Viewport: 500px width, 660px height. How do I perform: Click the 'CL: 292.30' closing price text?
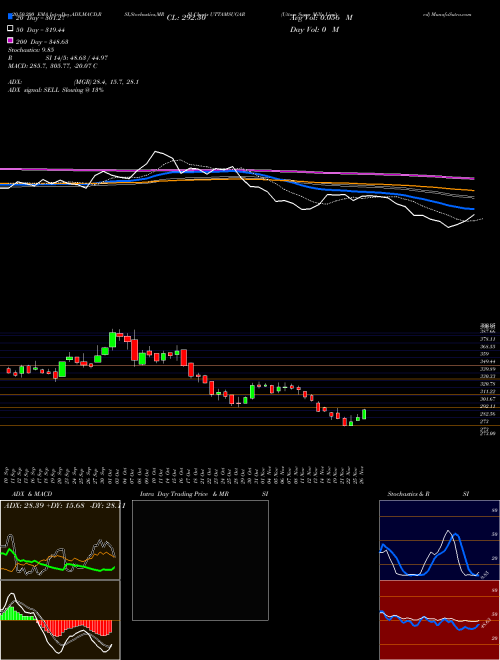tap(186, 18)
